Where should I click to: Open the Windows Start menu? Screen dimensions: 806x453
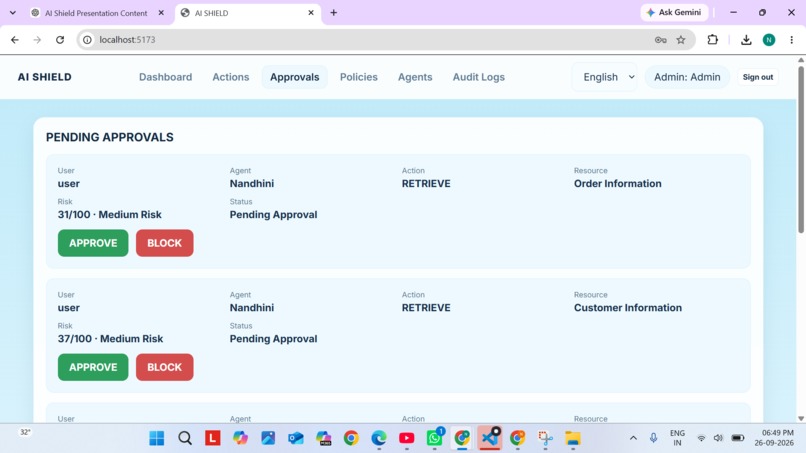157,438
